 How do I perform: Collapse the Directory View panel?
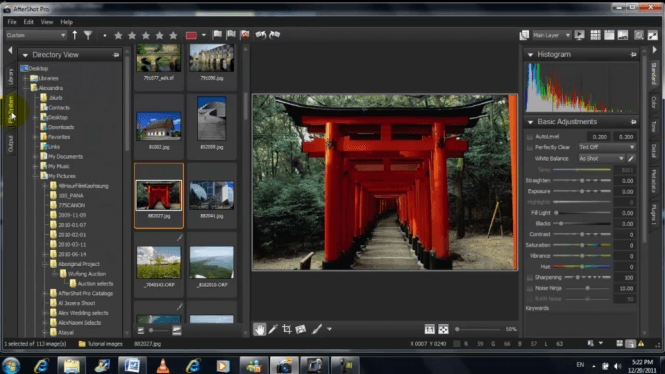click(25, 55)
